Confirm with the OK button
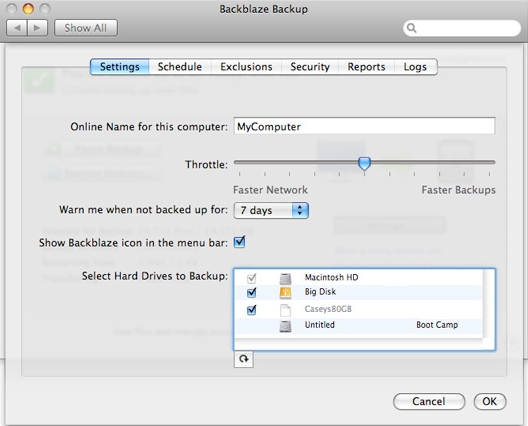 pos(490,401)
